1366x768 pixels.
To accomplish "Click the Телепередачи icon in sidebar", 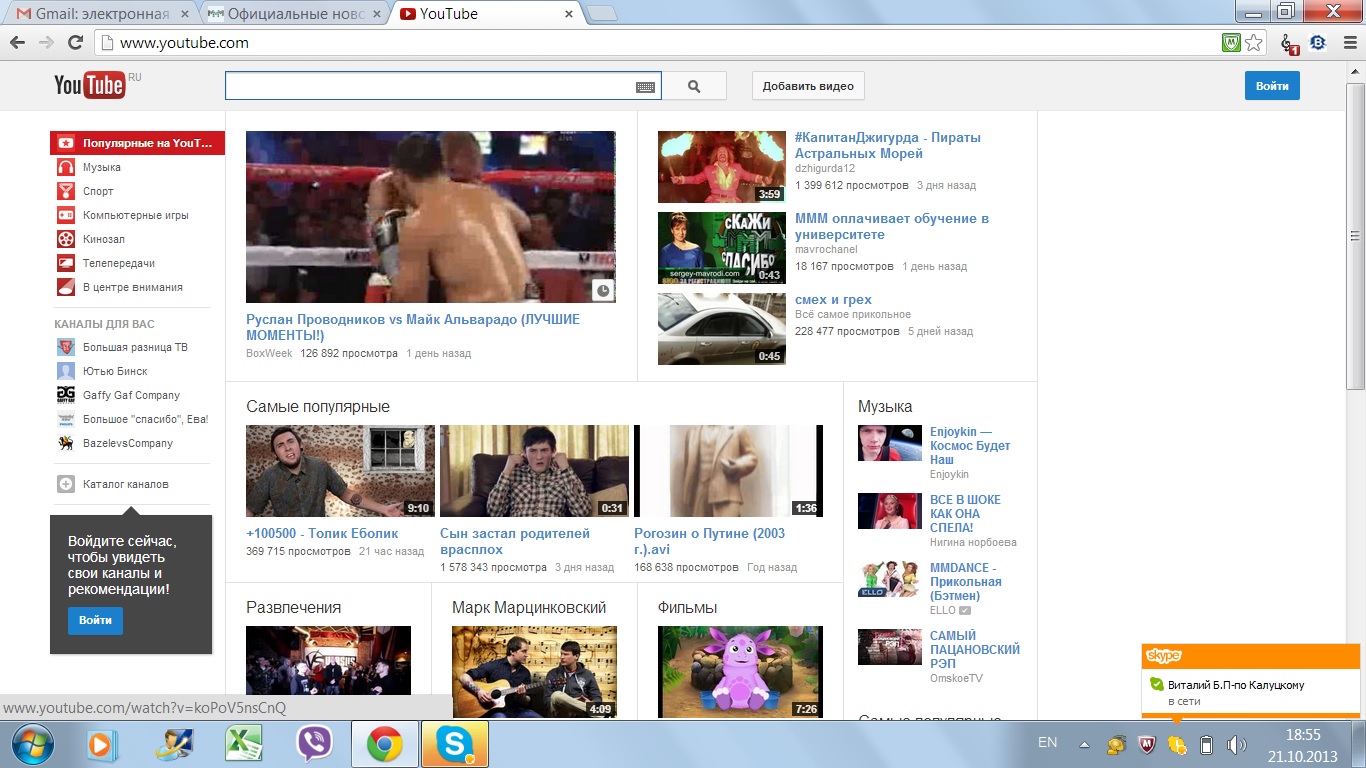I will coord(65,263).
